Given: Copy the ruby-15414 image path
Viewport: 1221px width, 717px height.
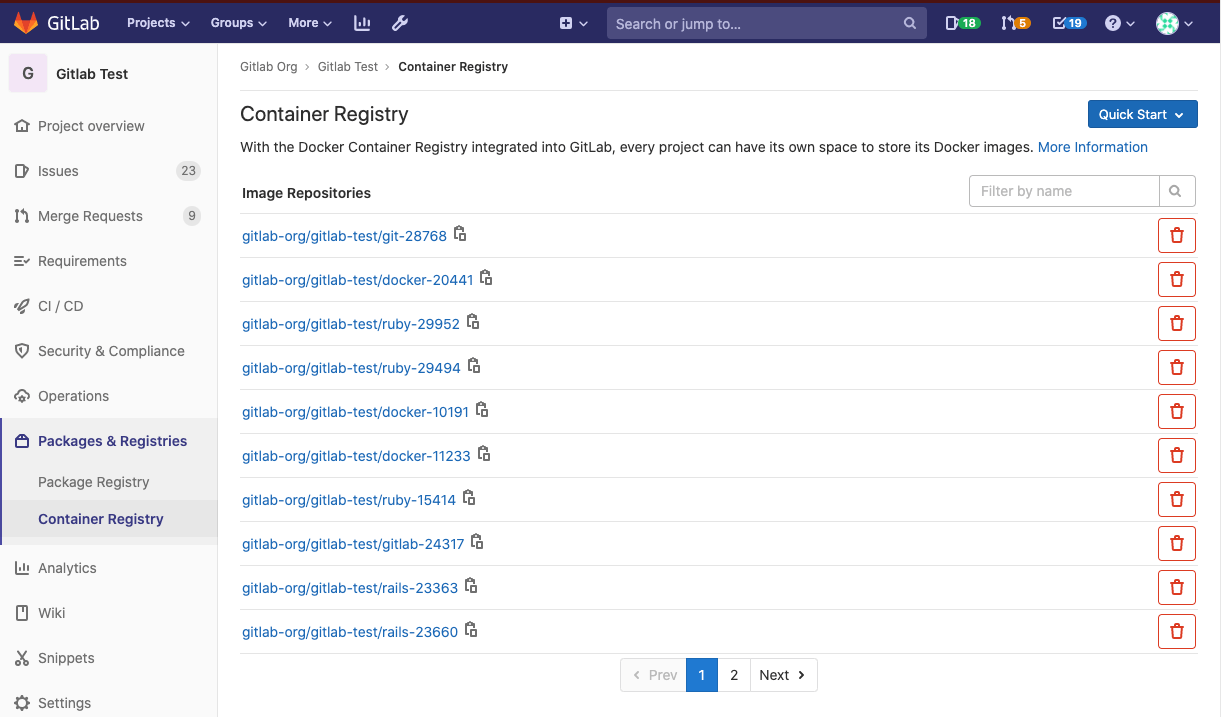Looking at the screenshot, I should [468, 497].
